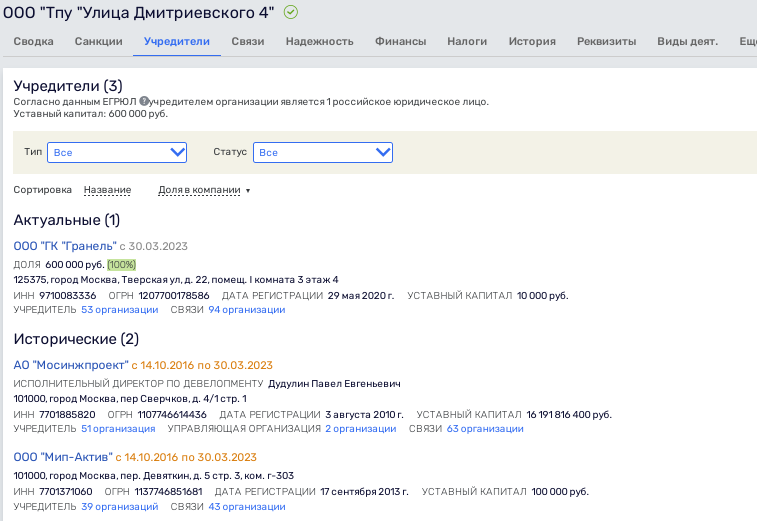This screenshot has height=521, width=757.
Task: Open Мип-Актив's 39 организаций founder link
Action: (120, 507)
